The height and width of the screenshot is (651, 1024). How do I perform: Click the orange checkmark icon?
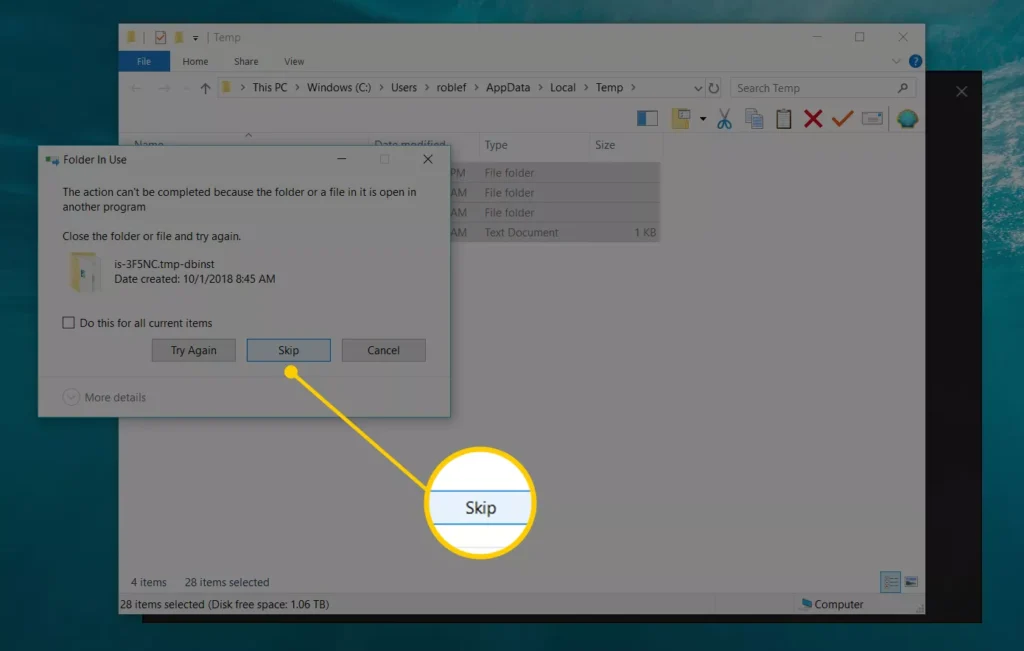coord(842,119)
